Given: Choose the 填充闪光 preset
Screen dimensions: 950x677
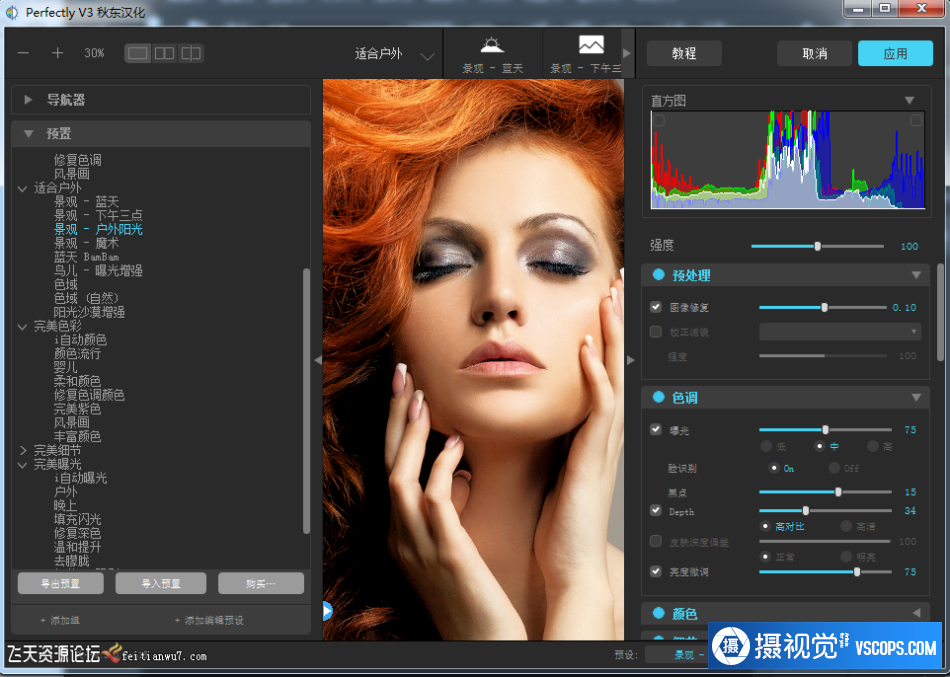Looking at the screenshot, I should tap(77, 519).
